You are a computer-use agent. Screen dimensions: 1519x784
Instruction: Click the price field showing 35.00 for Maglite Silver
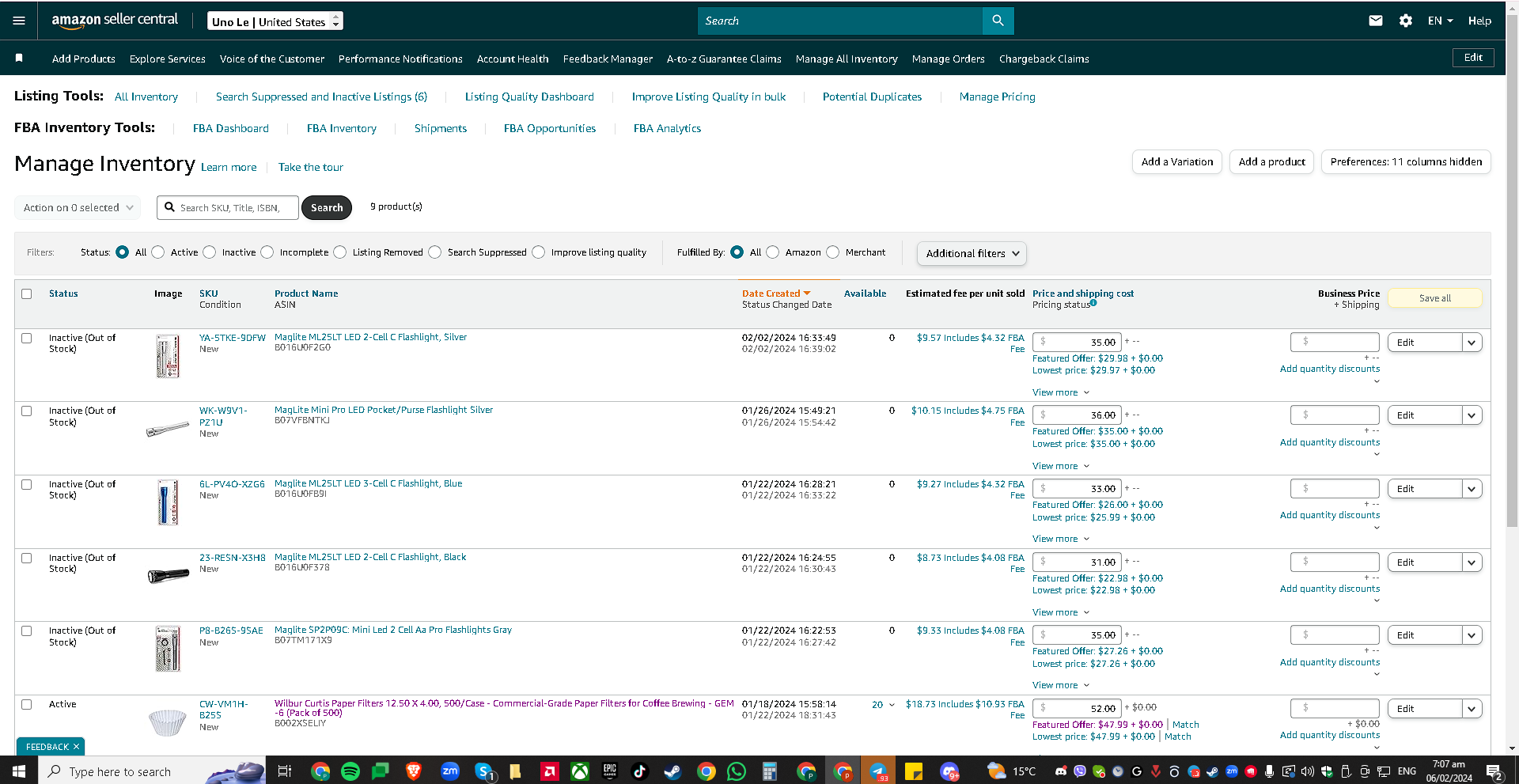[x=1077, y=343]
